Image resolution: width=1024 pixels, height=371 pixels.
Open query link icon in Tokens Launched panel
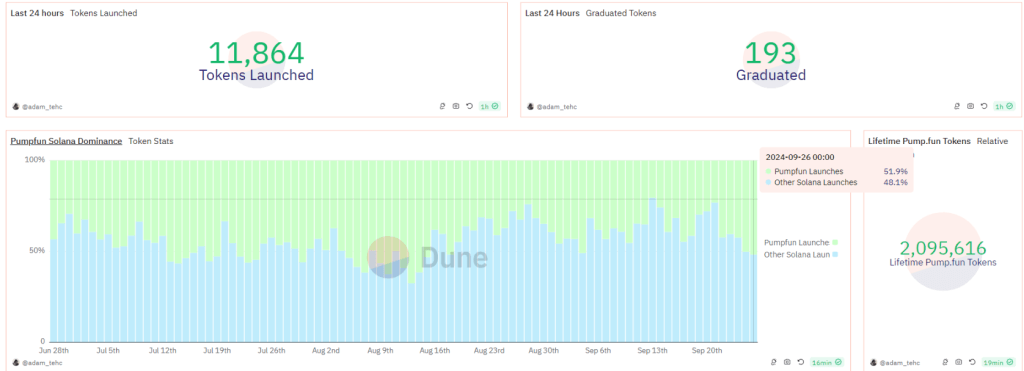coord(442,106)
